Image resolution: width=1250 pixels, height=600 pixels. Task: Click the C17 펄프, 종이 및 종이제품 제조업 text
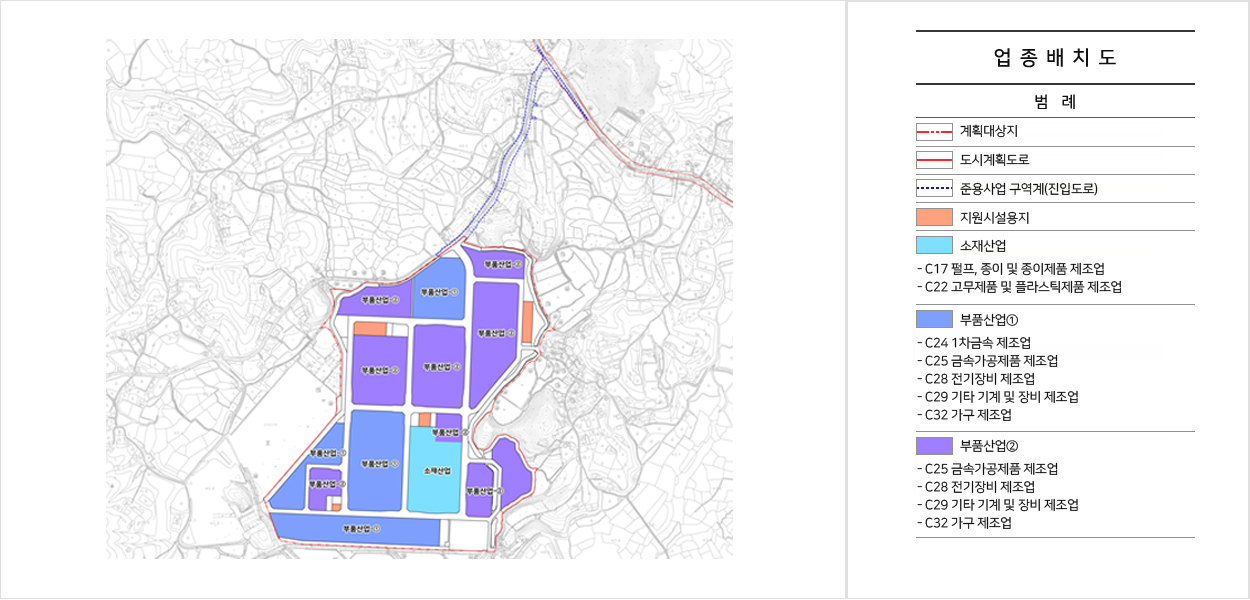pyautogui.click(x=1015, y=269)
